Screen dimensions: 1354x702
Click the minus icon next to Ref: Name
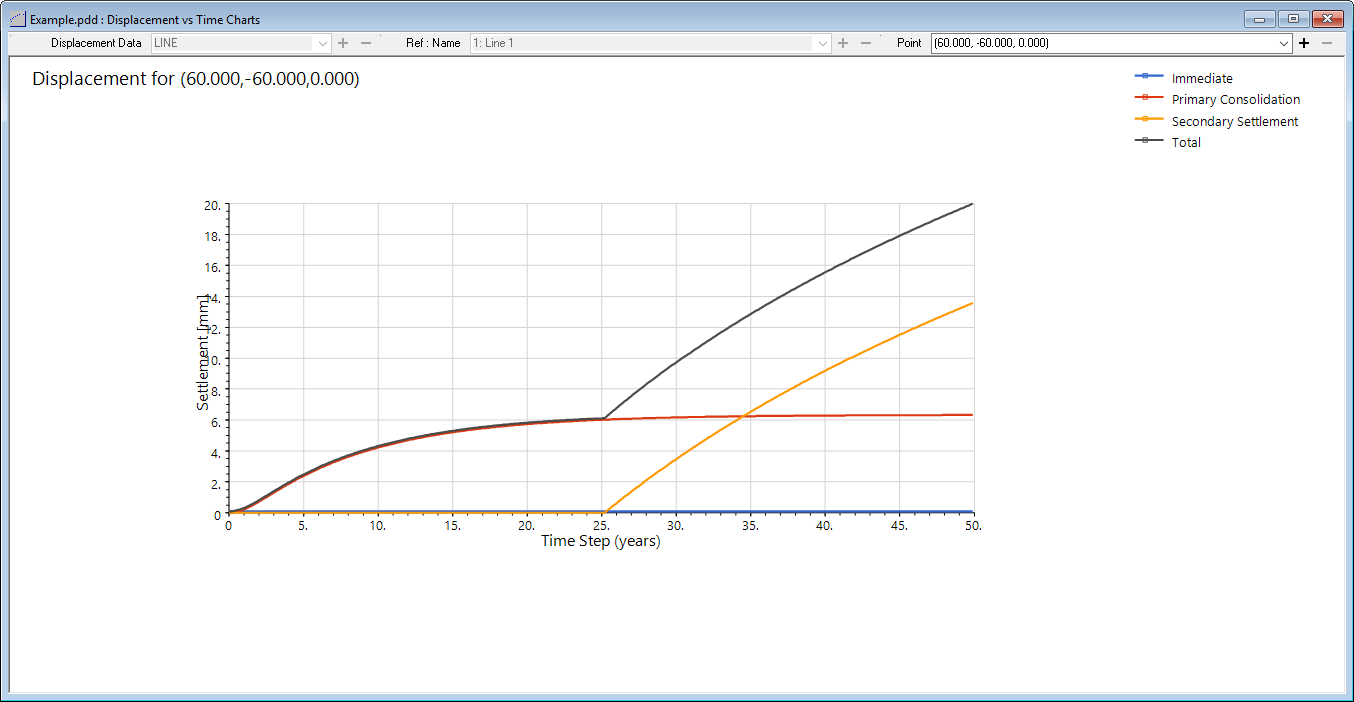pyautogui.click(x=868, y=43)
